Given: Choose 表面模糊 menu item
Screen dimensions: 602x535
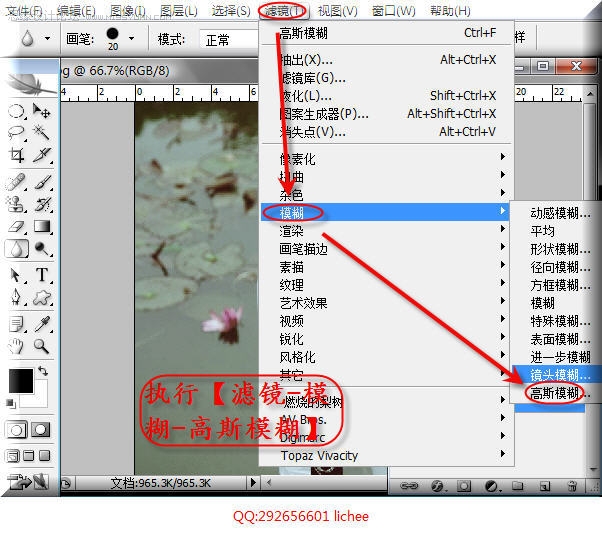Looking at the screenshot, I should [556, 339].
